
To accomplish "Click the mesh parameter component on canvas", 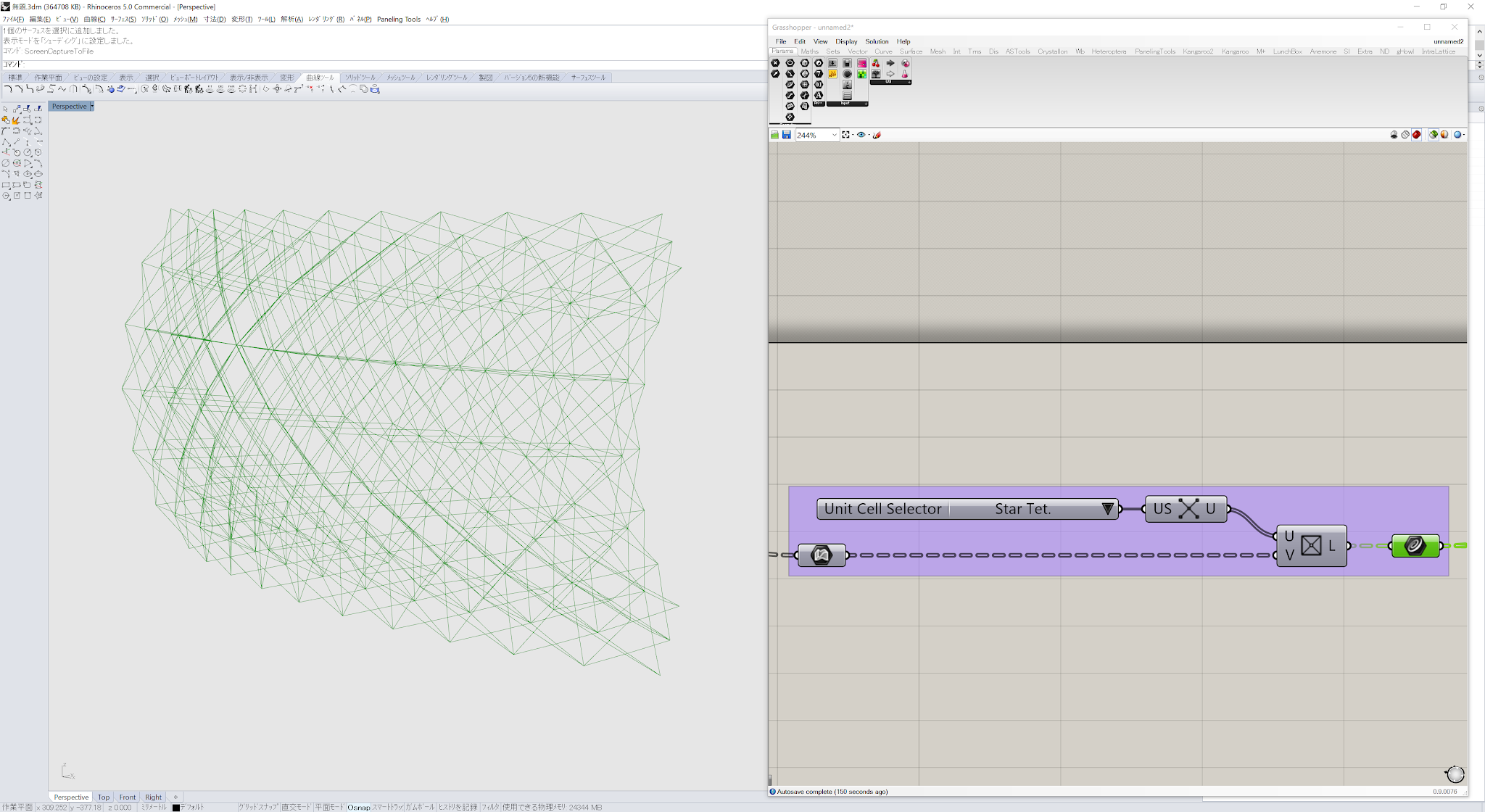I will click(x=821, y=555).
